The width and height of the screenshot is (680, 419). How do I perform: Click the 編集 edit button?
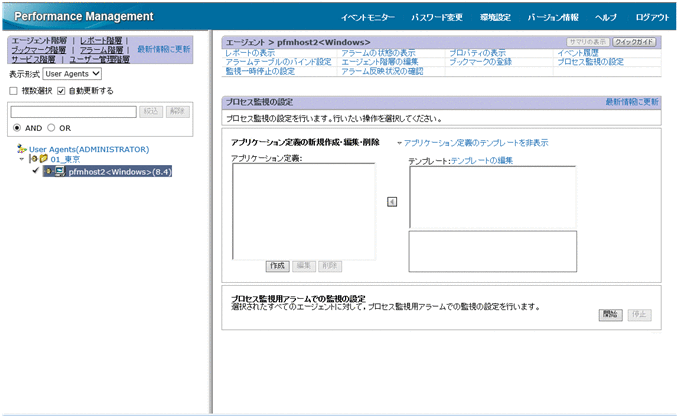(x=304, y=266)
